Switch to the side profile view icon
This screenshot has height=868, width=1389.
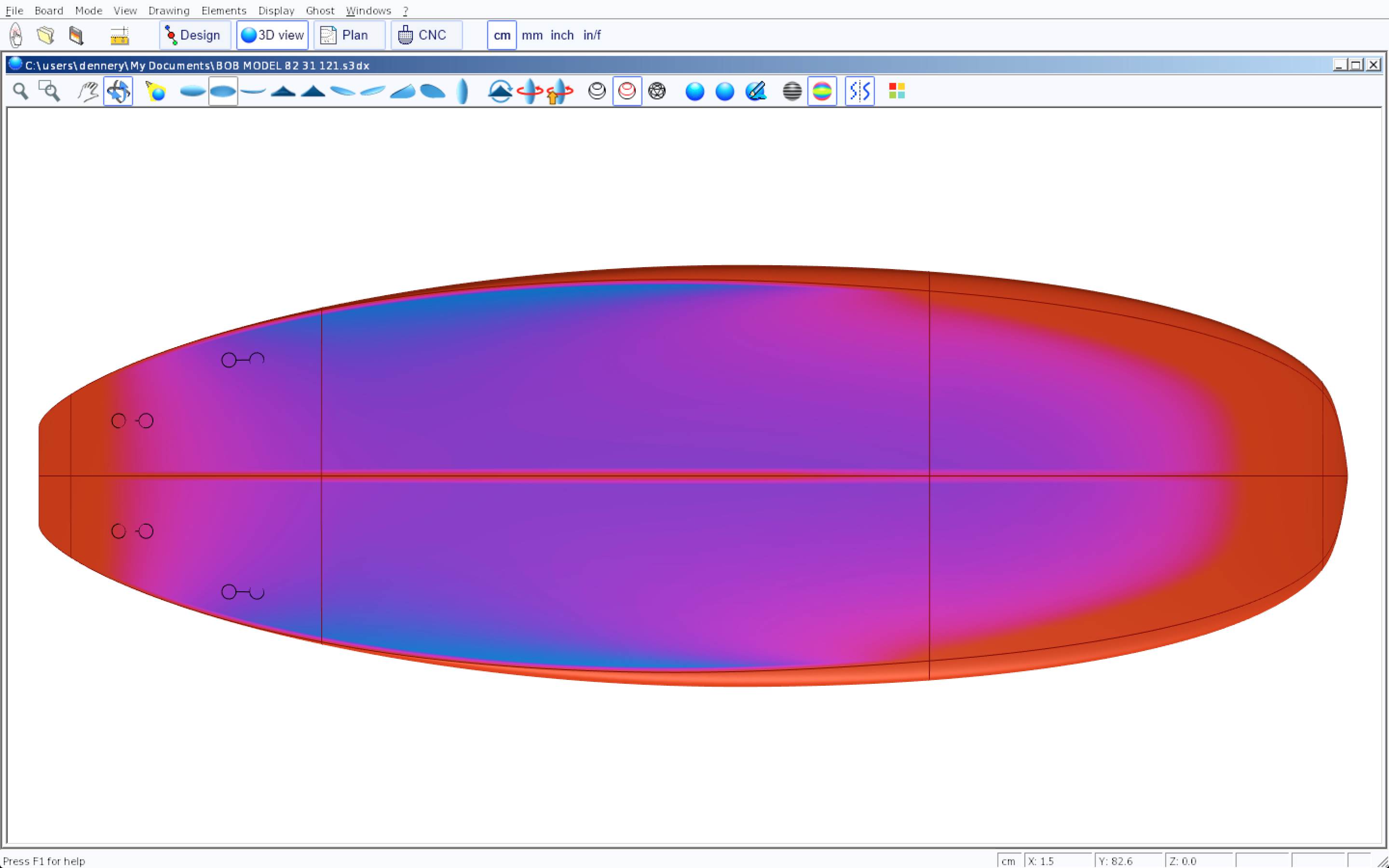tap(253, 91)
